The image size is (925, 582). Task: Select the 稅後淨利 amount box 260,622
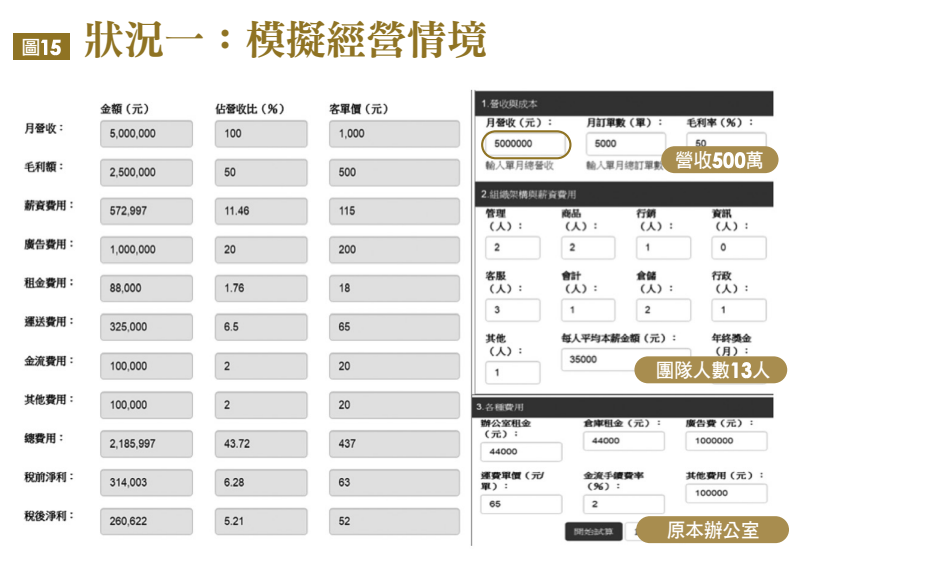[146, 521]
